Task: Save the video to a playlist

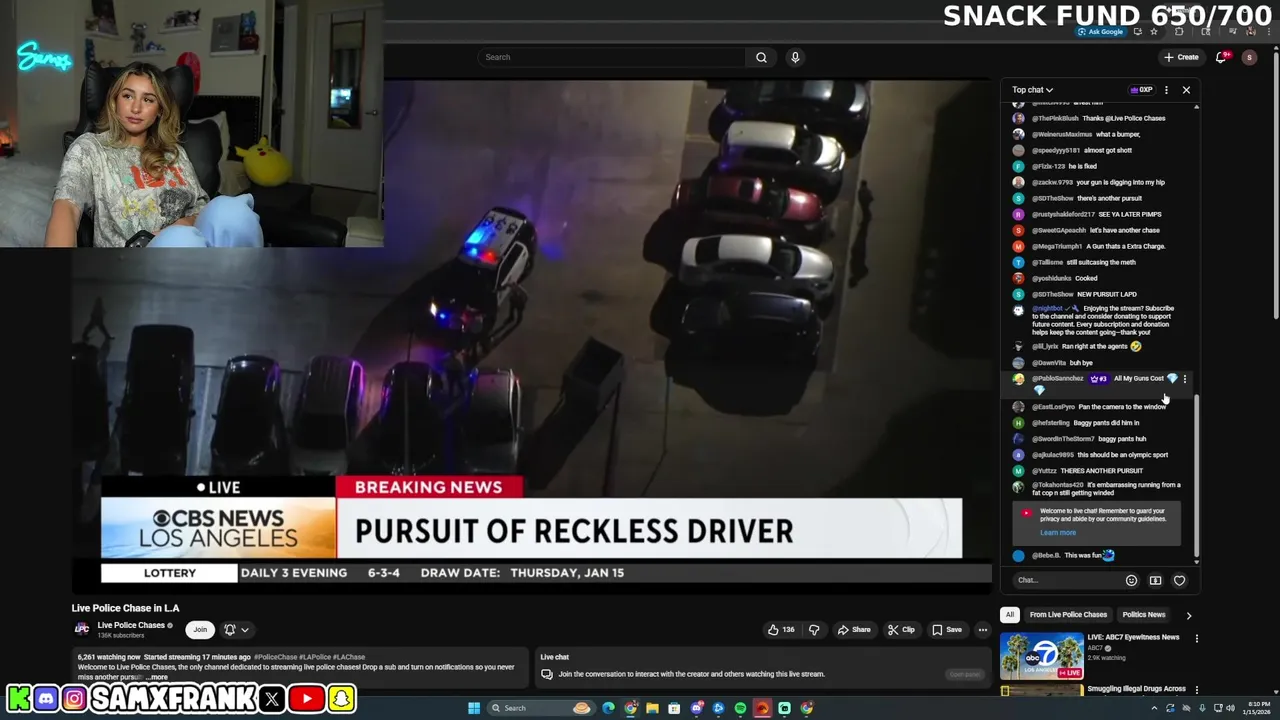Action: [947, 630]
